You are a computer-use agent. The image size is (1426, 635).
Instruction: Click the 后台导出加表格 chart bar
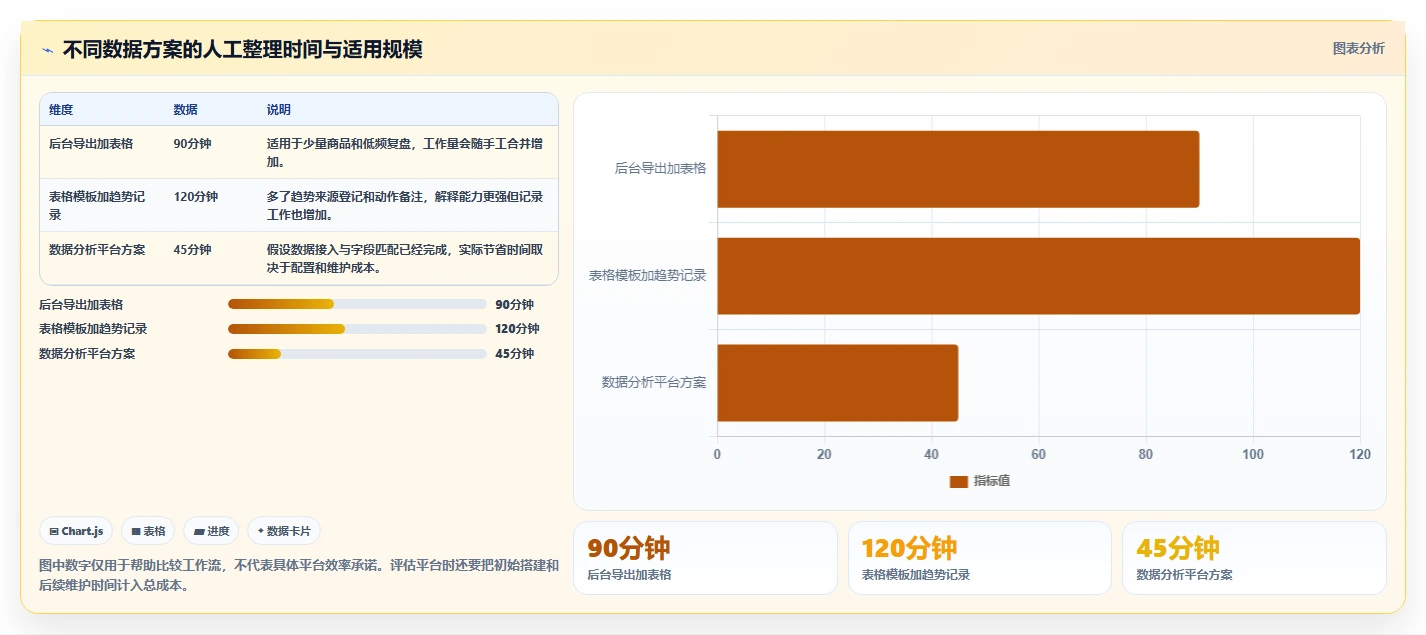[x=958, y=169]
